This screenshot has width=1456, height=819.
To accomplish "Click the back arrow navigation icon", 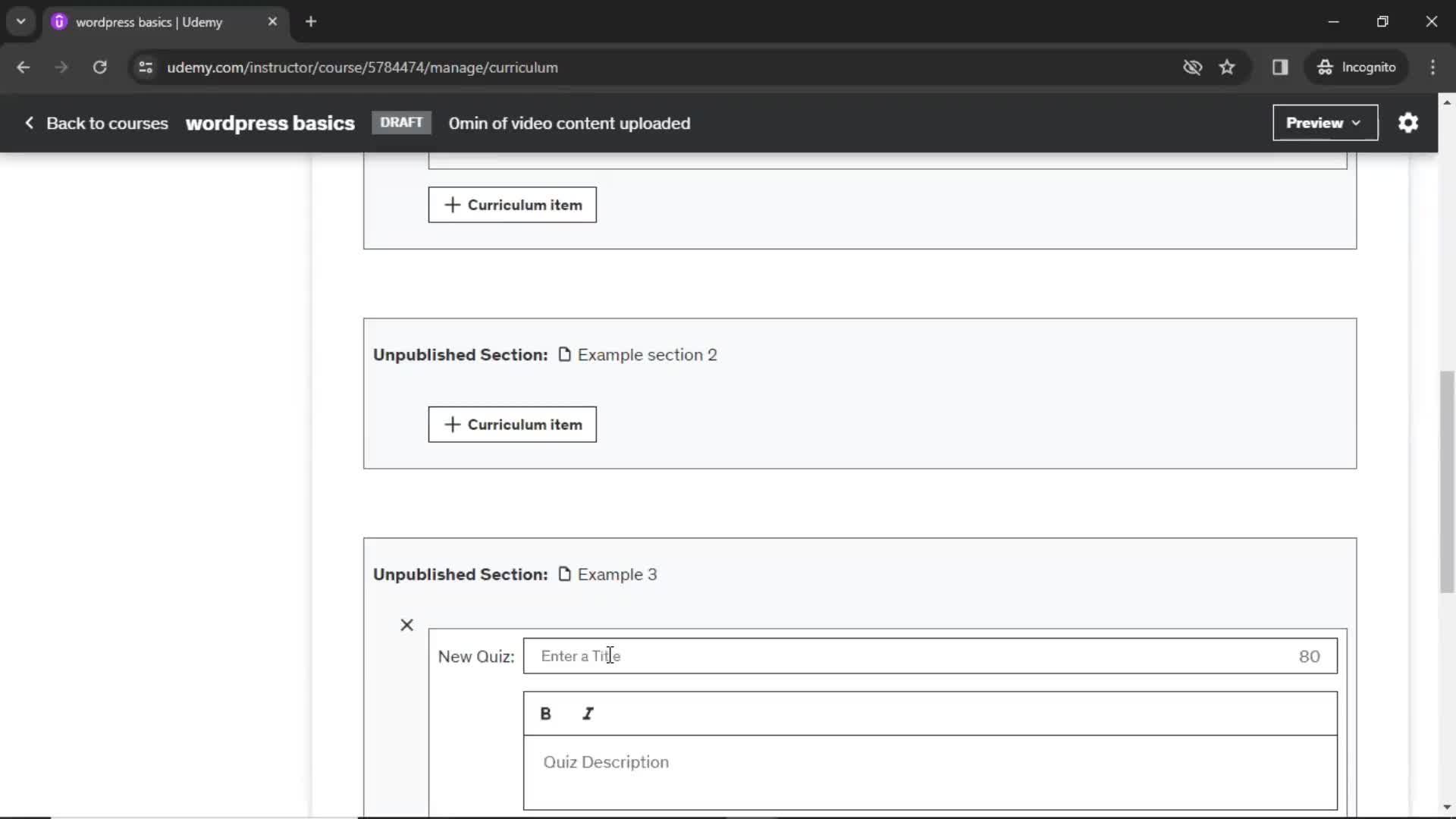I will pos(22,67).
